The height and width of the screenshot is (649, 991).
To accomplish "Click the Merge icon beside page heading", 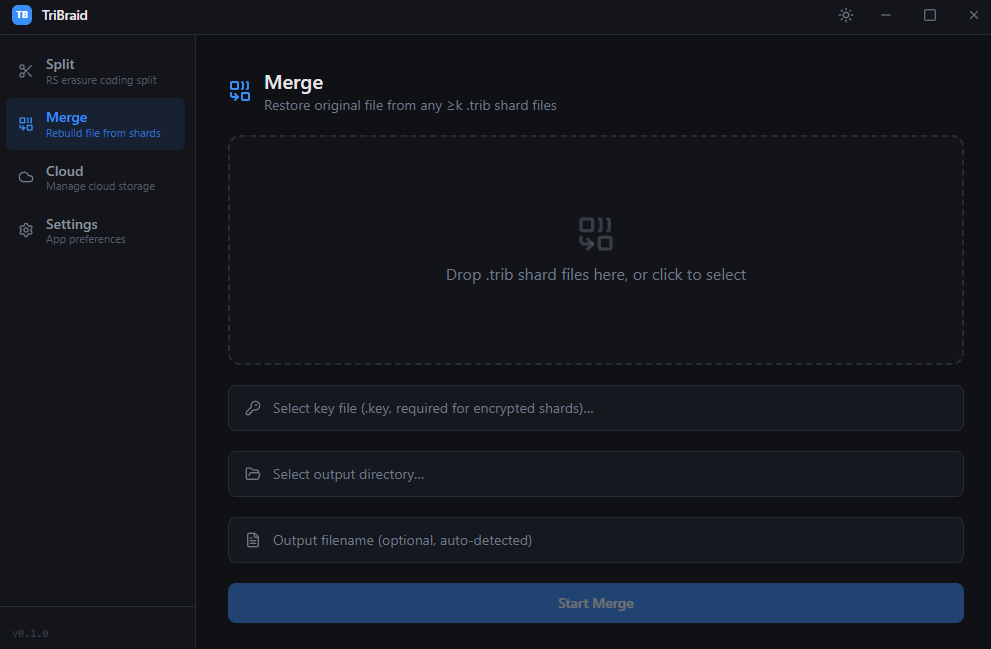I will pos(240,92).
